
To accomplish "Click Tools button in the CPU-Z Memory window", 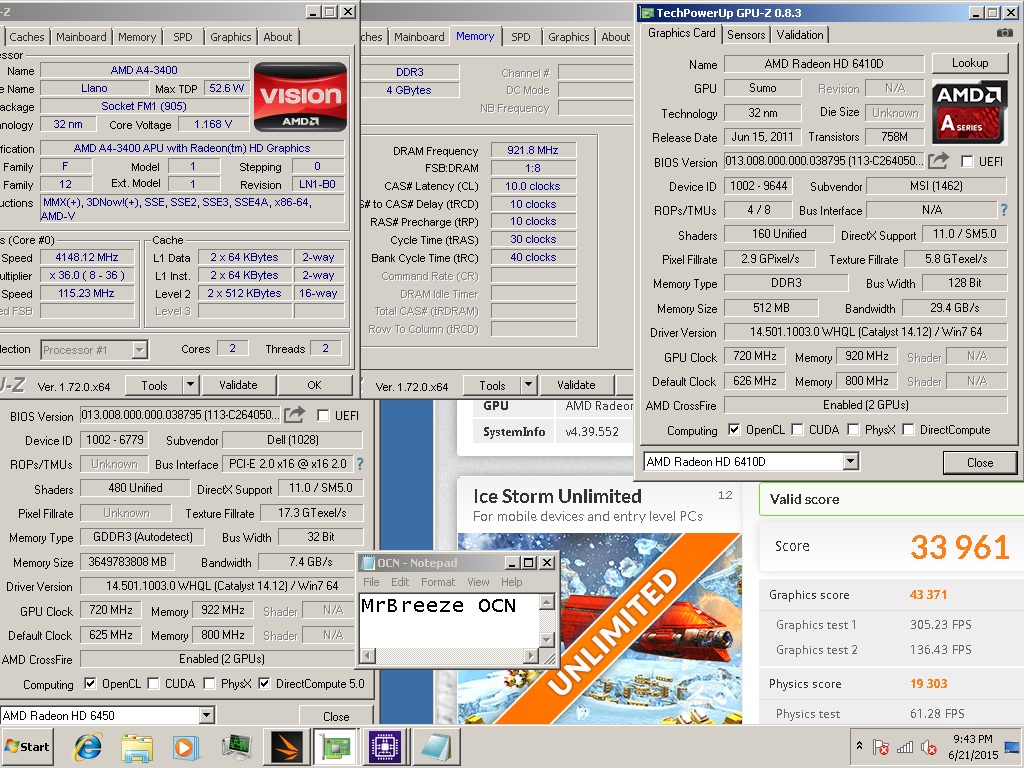I will 492,385.
